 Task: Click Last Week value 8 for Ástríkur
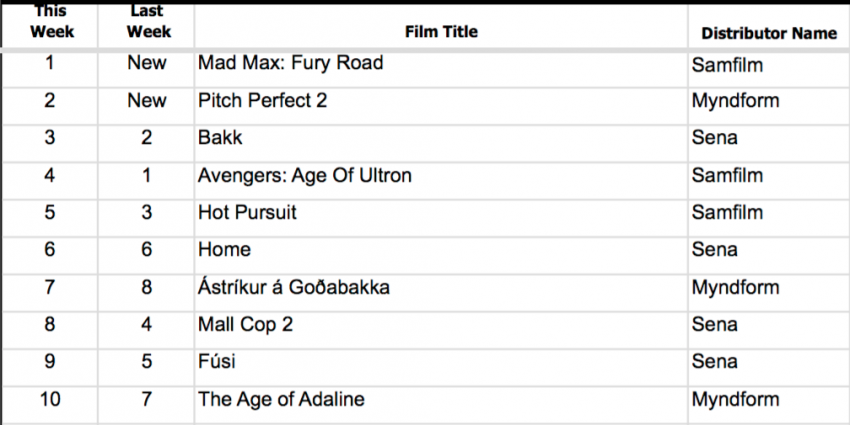[146, 292]
